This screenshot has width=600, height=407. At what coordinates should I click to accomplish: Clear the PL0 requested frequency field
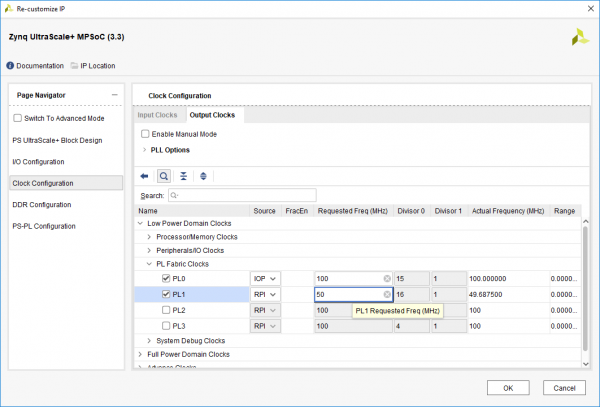pyautogui.click(x=385, y=278)
